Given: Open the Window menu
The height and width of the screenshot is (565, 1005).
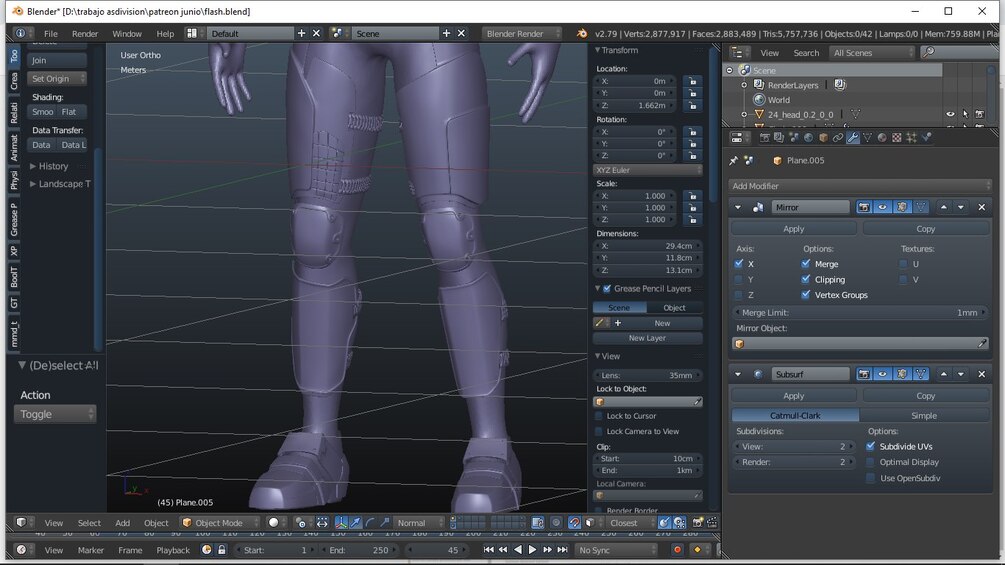Looking at the screenshot, I should 127,33.
